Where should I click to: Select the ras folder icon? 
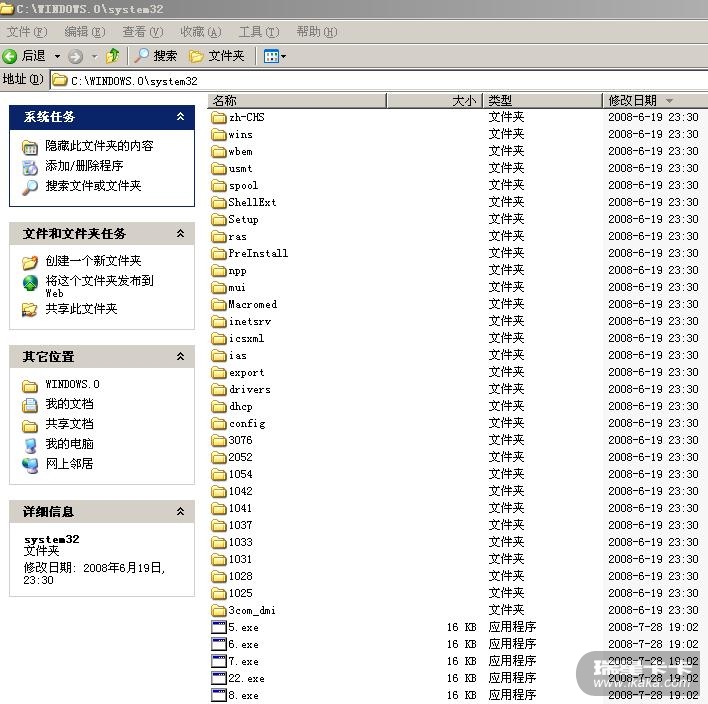click(219, 237)
